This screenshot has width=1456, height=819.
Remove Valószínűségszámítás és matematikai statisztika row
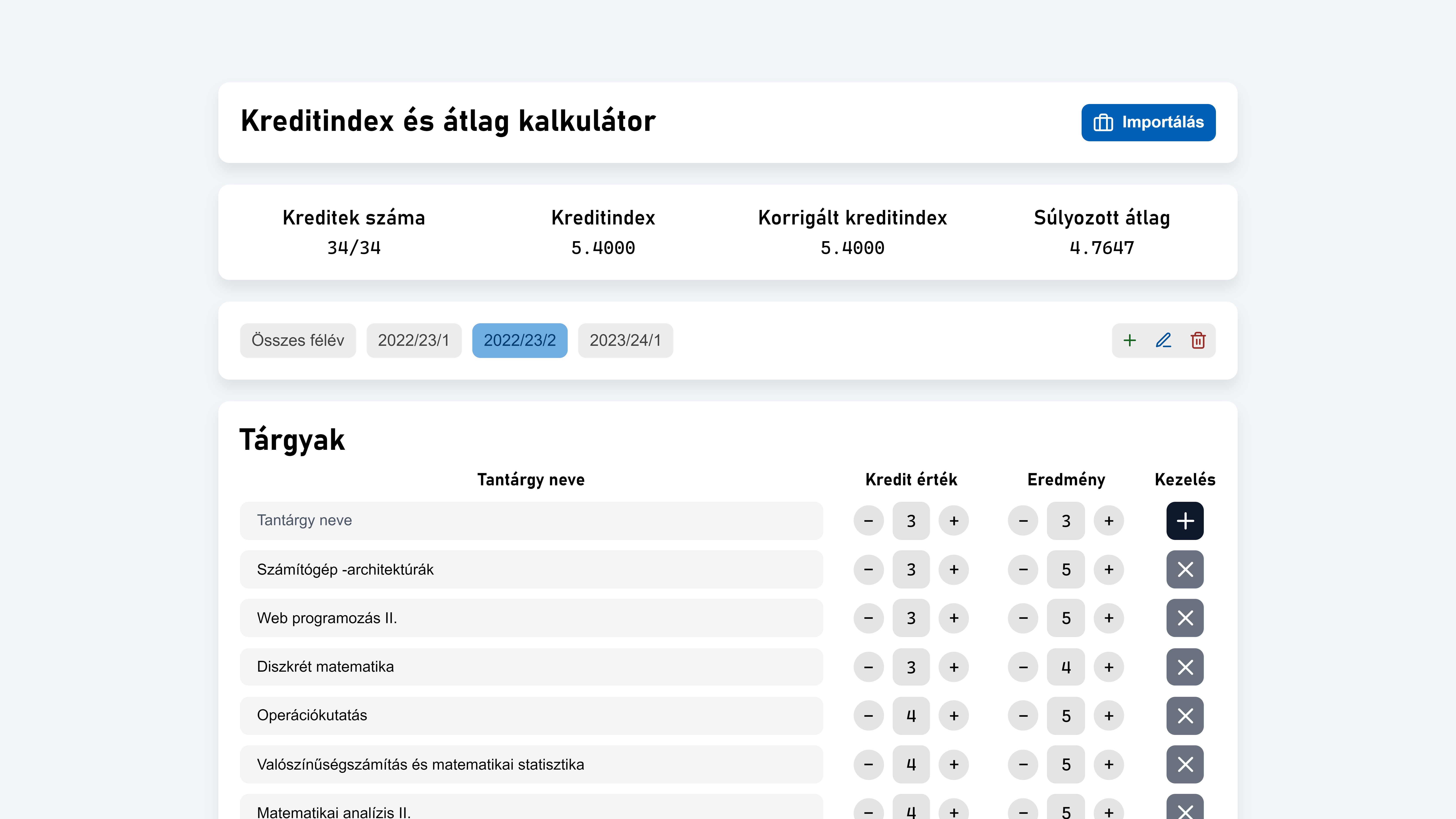click(1185, 764)
